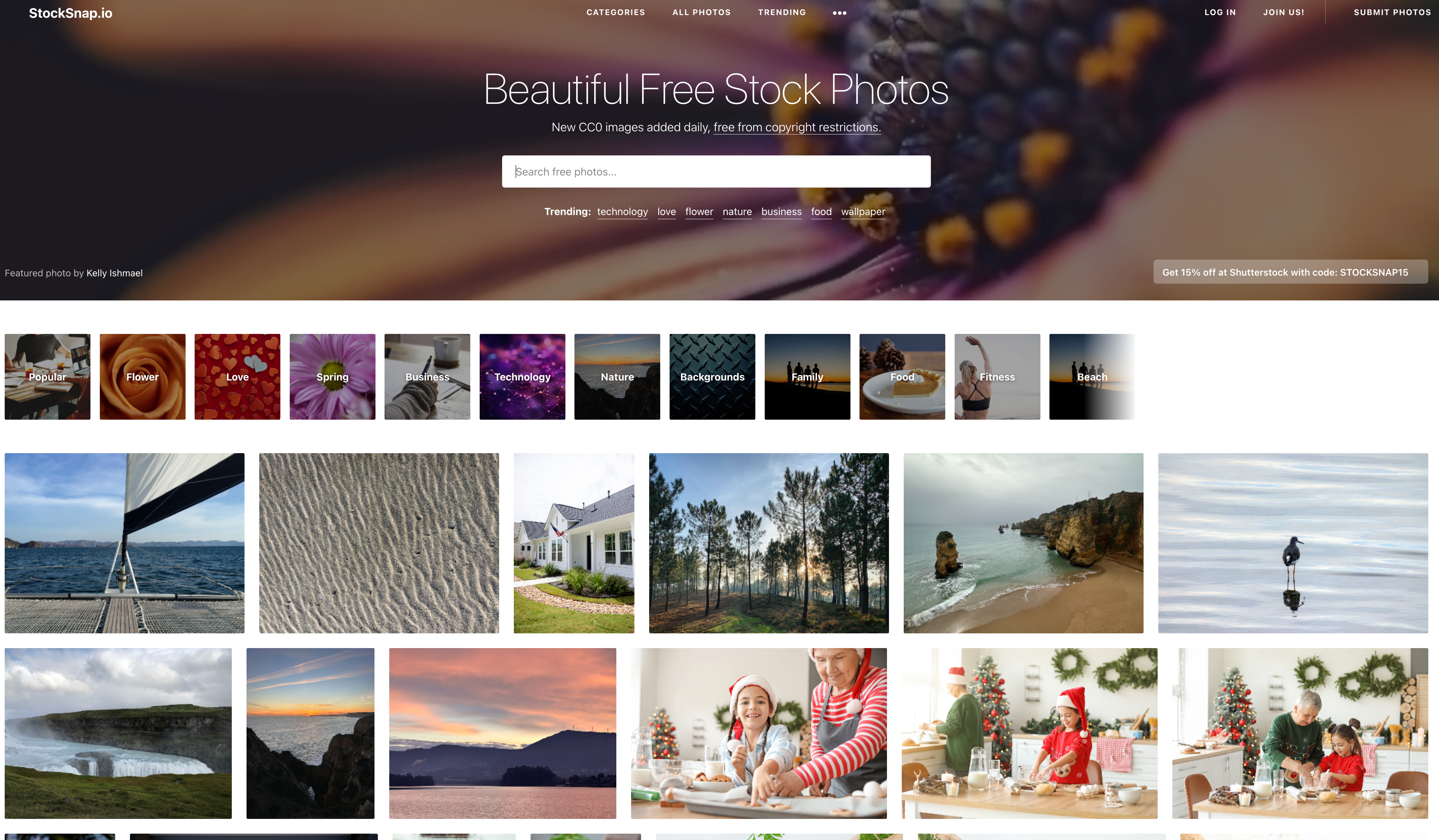Screen dimensions: 1439x840
Task: Click the Log In link
Action: (1220, 12)
